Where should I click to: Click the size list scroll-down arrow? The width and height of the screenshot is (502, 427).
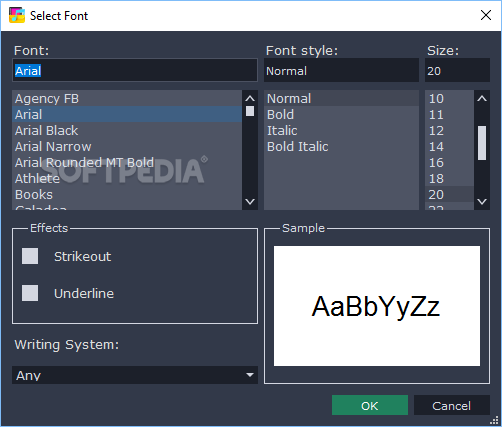[x=482, y=201]
